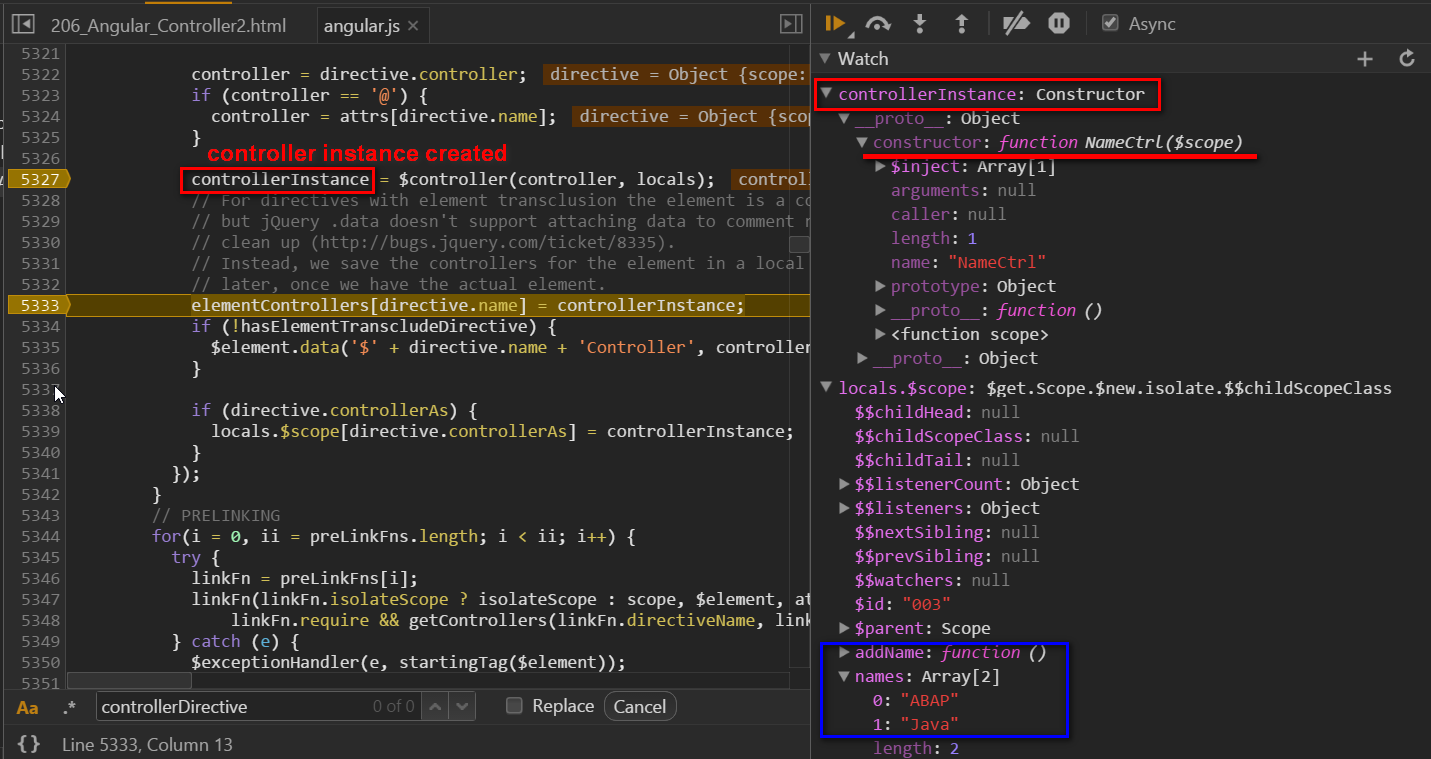Toggle pause on exceptions
The height and width of the screenshot is (759, 1431).
[1059, 24]
